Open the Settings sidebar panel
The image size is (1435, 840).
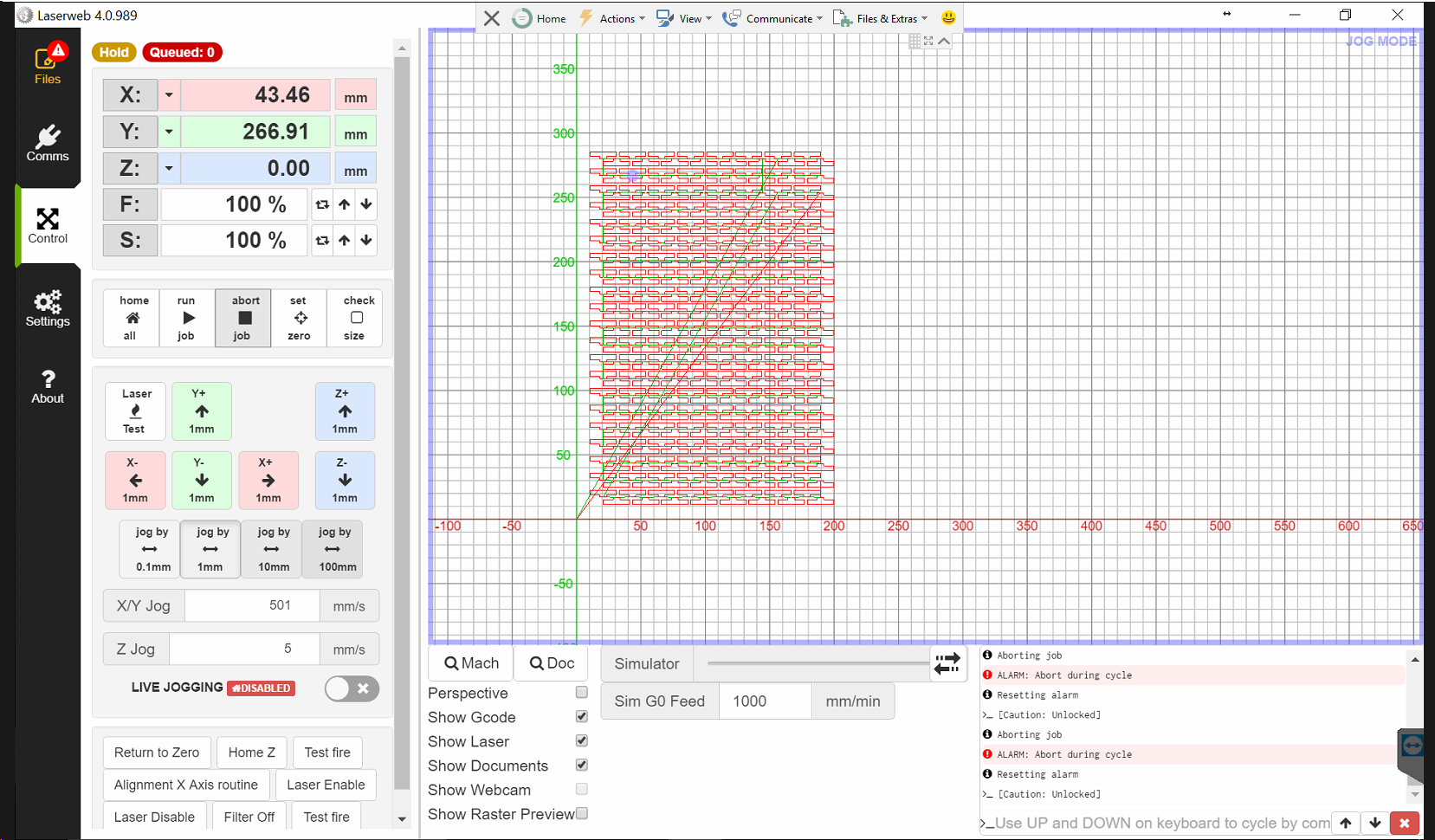point(48,308)
